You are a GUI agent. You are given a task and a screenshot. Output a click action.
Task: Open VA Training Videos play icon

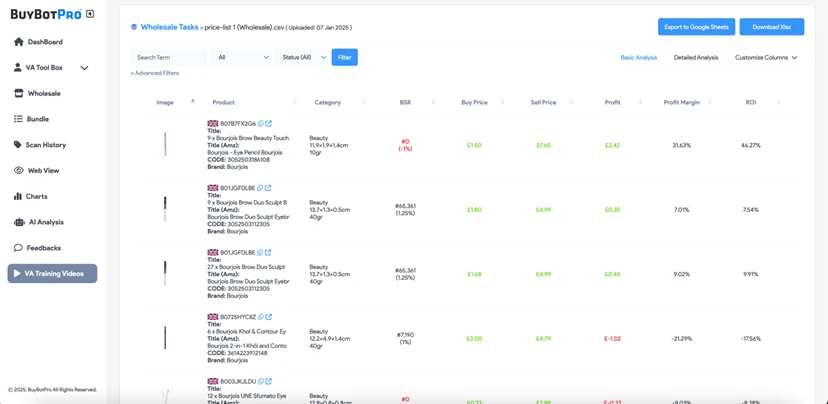[x=17, y=274]
